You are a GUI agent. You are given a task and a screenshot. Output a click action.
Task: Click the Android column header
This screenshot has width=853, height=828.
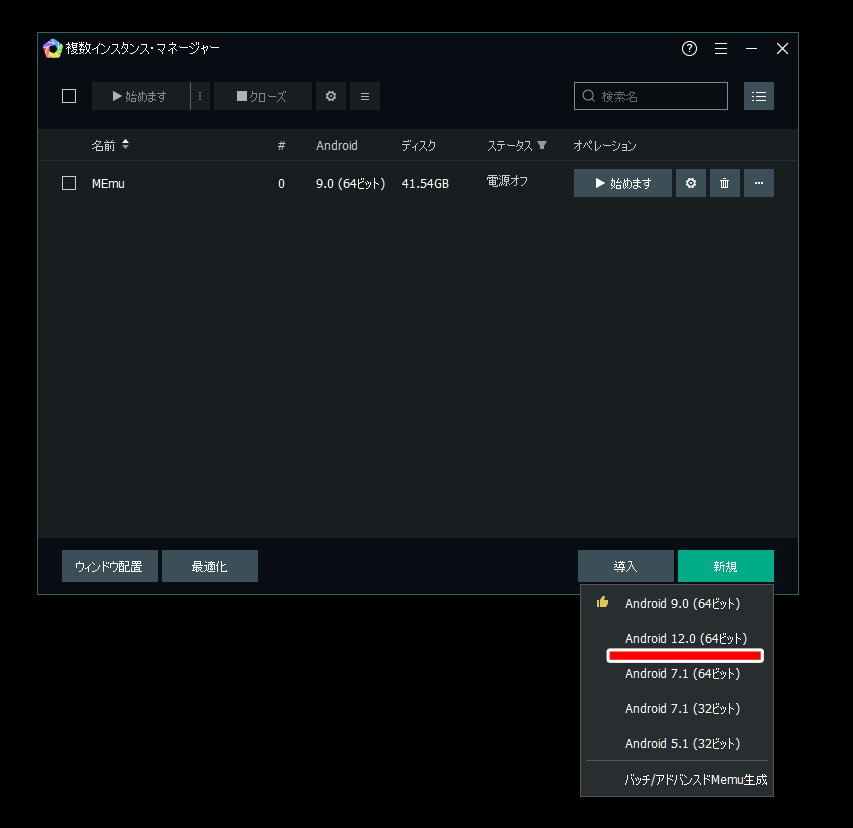[337, 146]
